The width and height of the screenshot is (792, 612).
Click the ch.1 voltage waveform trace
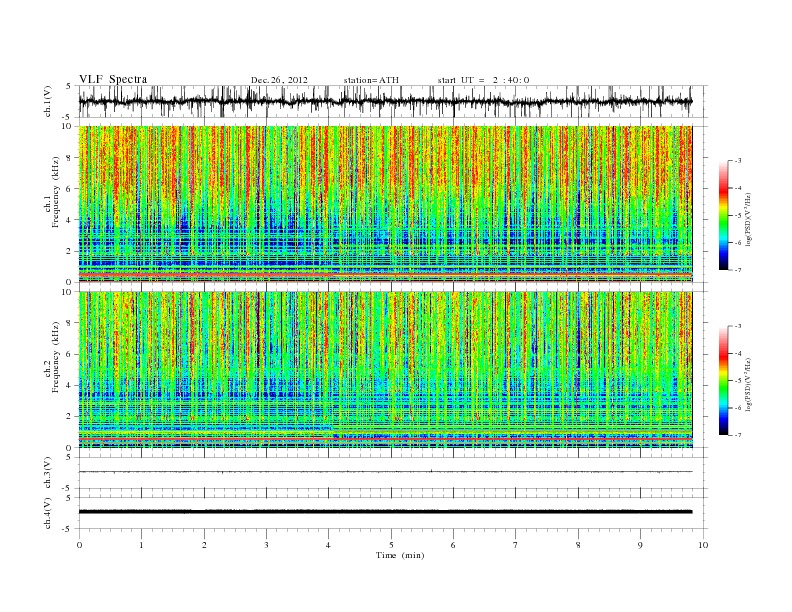point(385,101)
